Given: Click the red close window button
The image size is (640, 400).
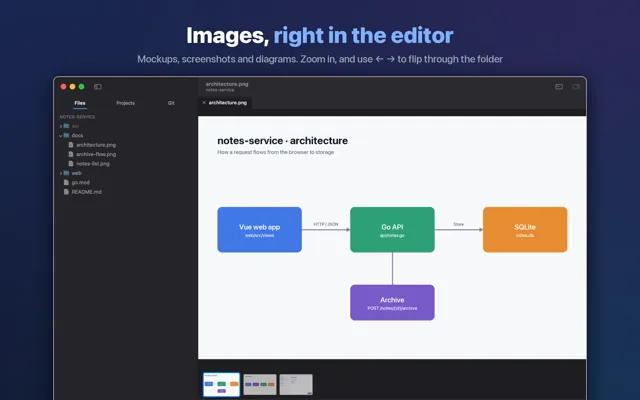Looking at the screenshot, I should pyautogui.click(x=63, y=87).
